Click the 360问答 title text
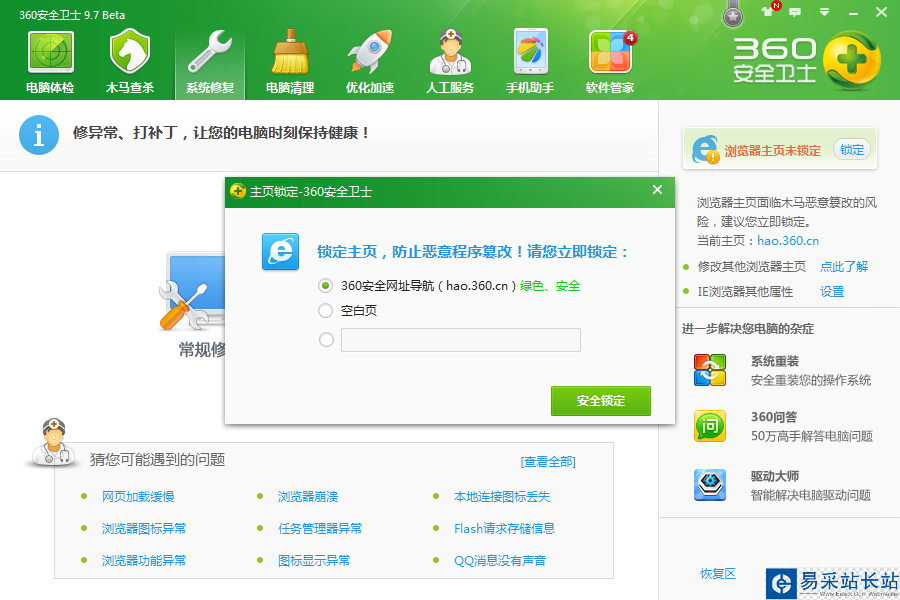Image resolution: width=900 pixels, height=600 pixels. pyautogui.click(x=774, y=417)
